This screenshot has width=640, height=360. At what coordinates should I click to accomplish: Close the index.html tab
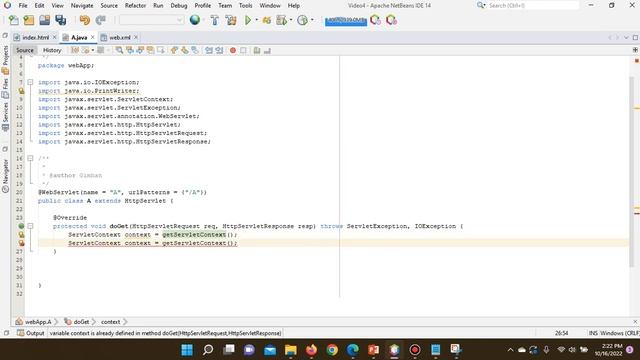(54, 37)
